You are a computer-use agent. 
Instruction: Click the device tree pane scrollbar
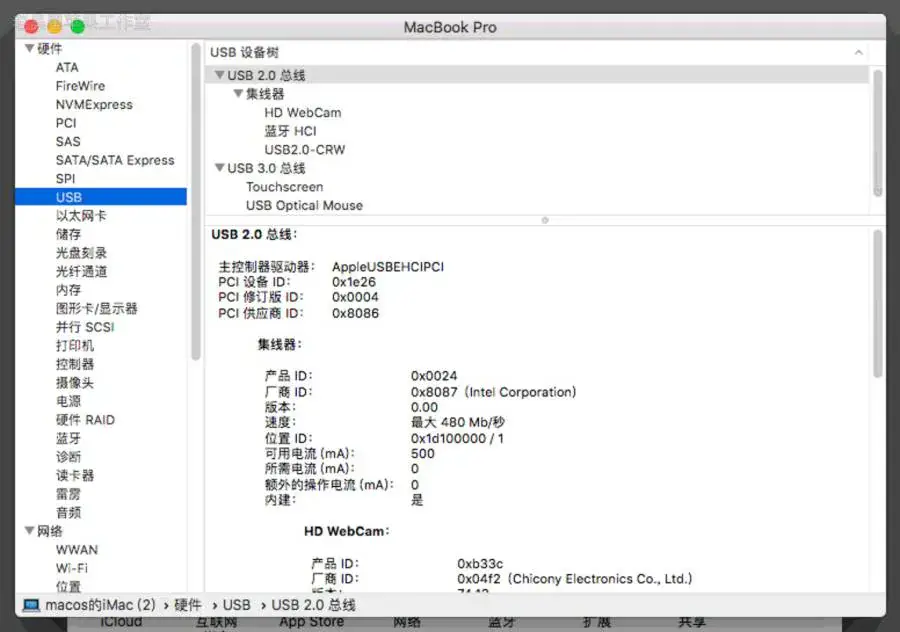tap(877, 132)
